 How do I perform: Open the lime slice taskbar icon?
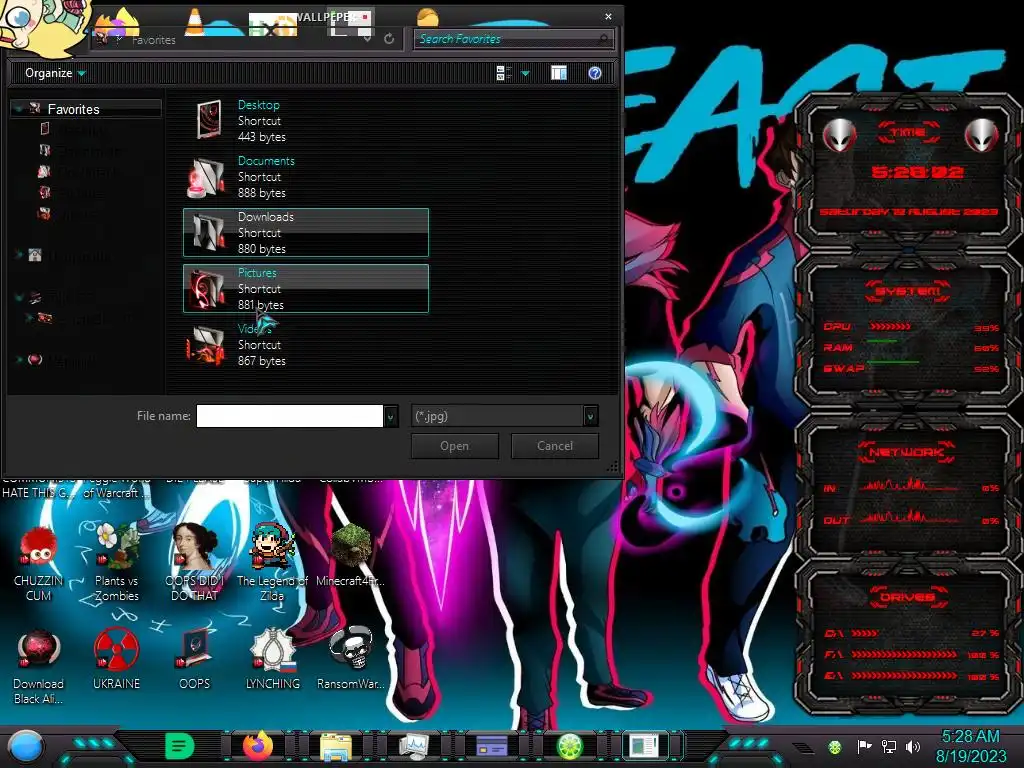[x=569, y=746]
